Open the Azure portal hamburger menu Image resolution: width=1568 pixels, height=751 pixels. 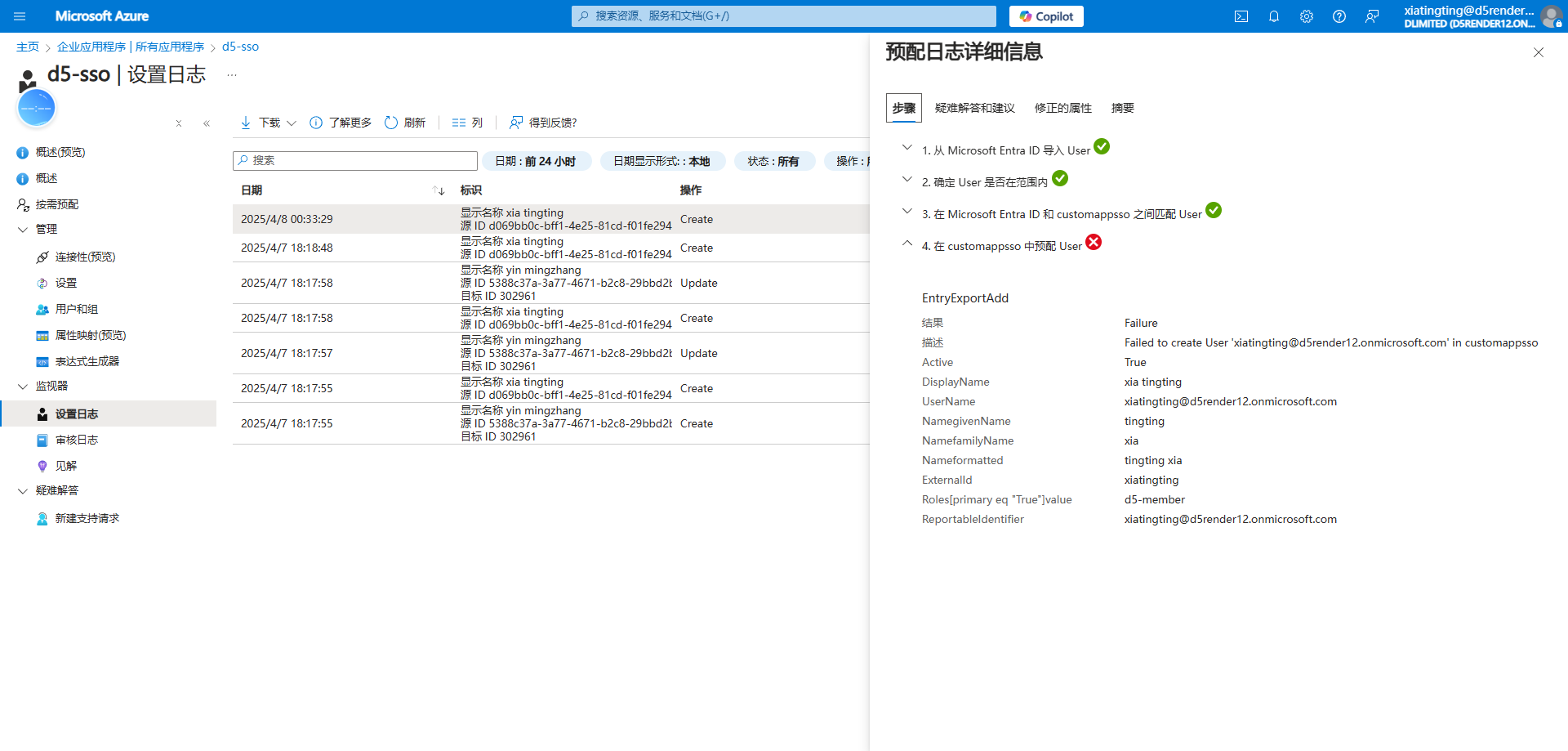point(20,16)
